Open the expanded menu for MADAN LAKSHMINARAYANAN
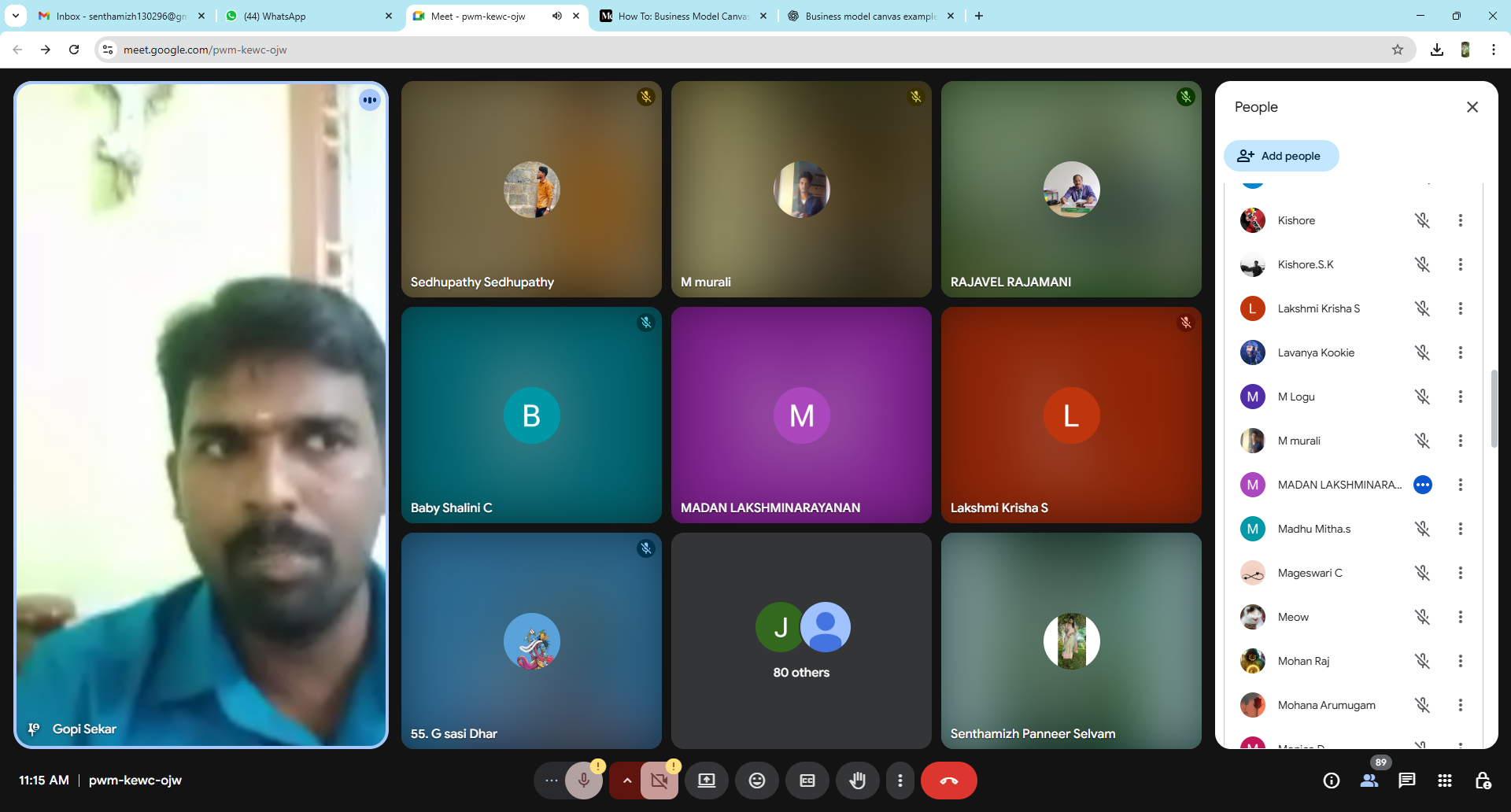Image resolution: width=1511 pixels, height=812 pixels. [1423, 485]
